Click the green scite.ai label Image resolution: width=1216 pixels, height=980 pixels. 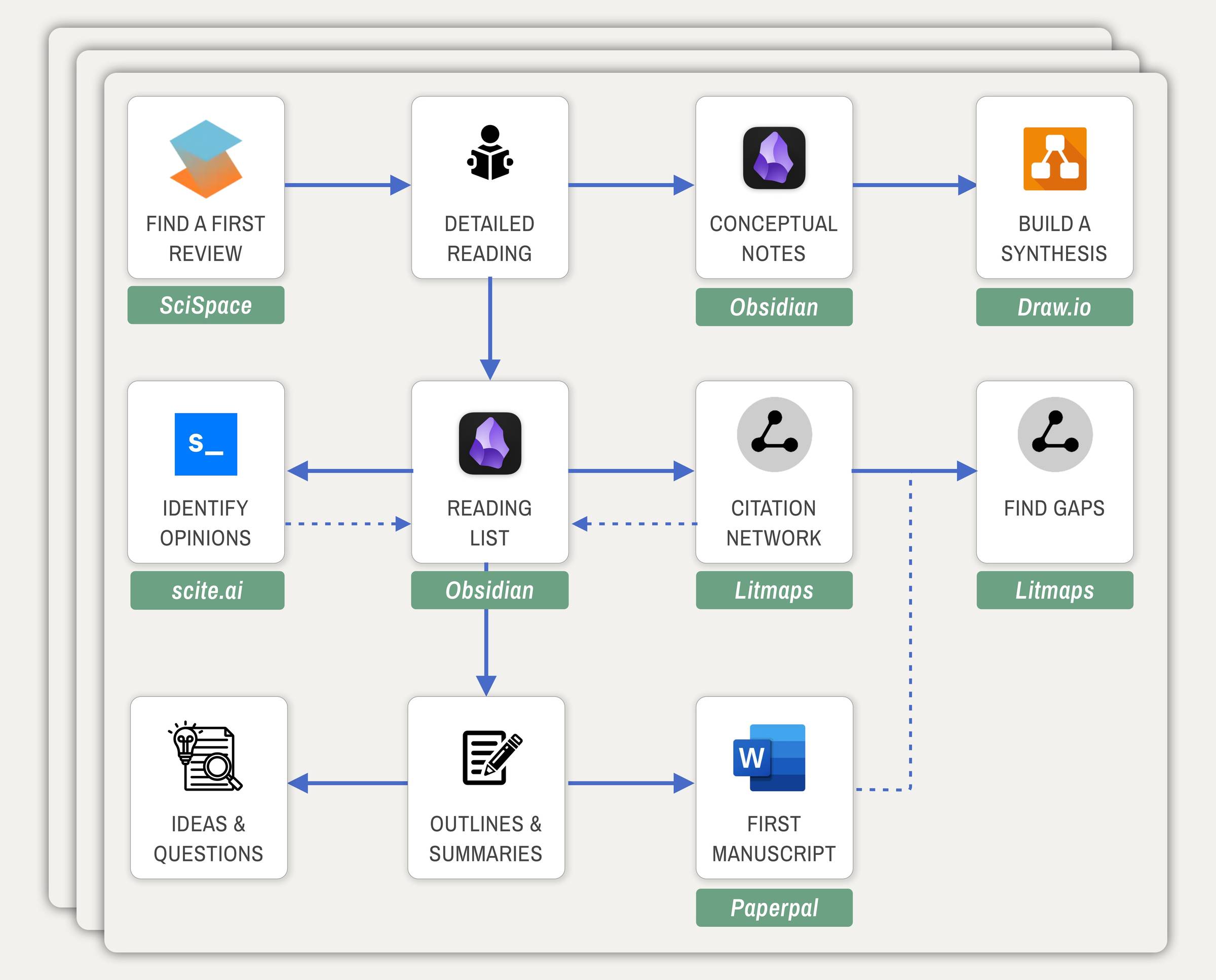coord(207,591)
